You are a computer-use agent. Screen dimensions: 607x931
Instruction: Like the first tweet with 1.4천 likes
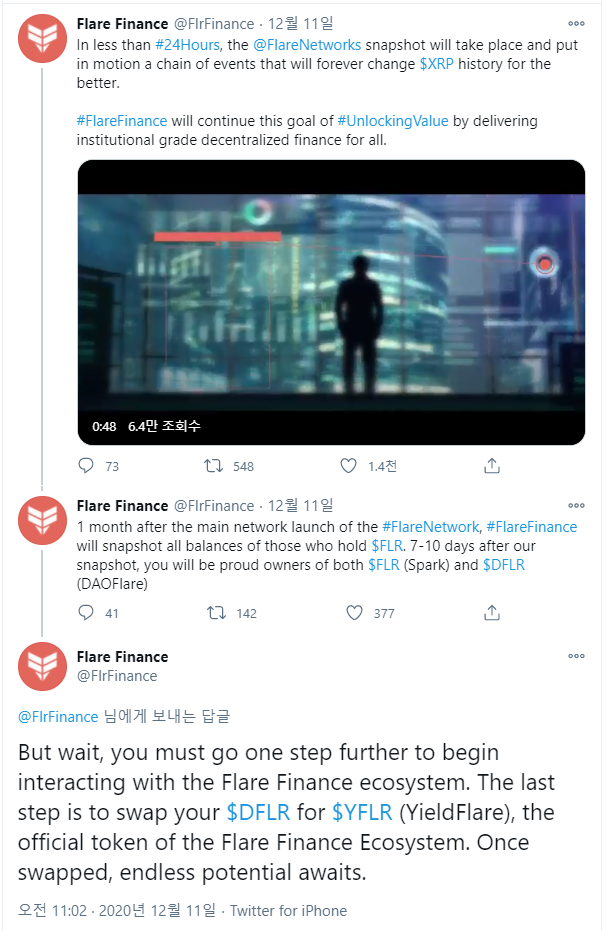[348, 466]
